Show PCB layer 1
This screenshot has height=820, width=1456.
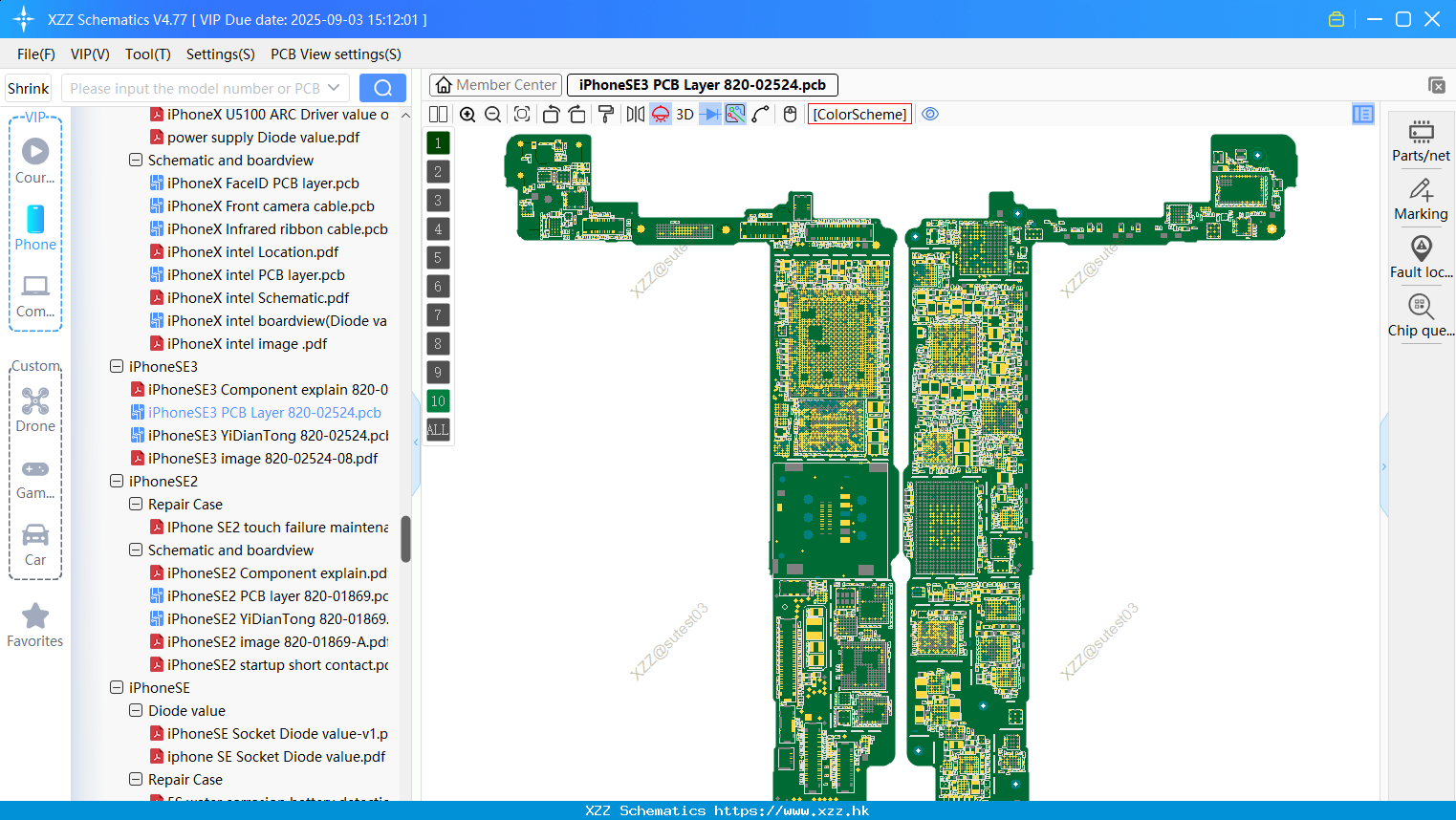click(438, 143)
